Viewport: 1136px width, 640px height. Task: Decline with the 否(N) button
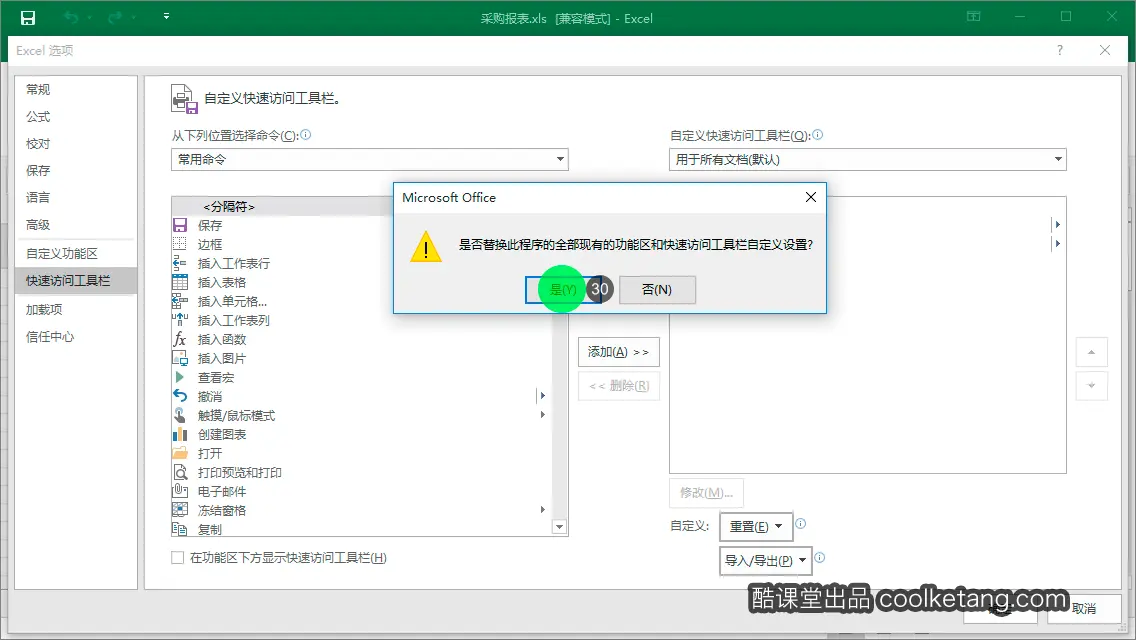657,289
